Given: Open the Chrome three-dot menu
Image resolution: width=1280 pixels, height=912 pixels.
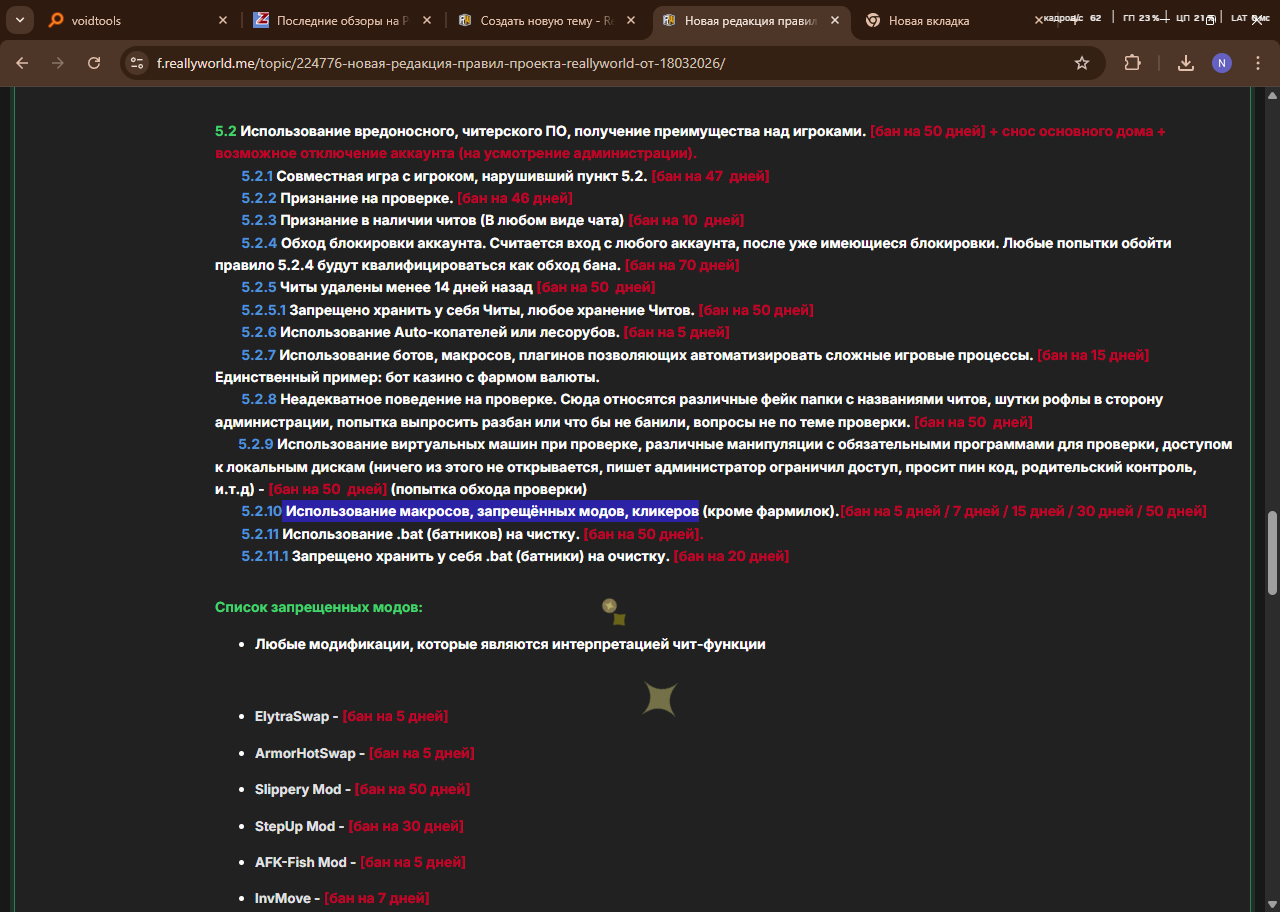Looking at the screenshot, I should pyautogui.click(x=1255, y=63).
